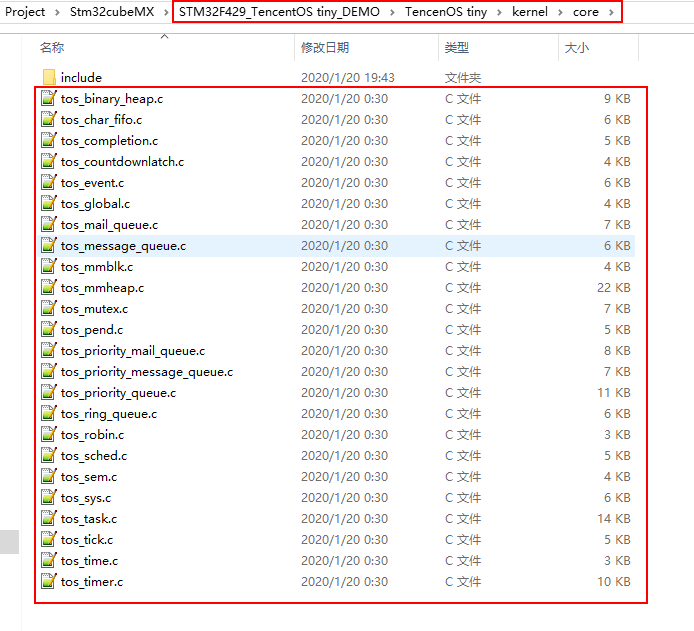
Task: Click the tos_event.c file icon
Action: [49, 182]
